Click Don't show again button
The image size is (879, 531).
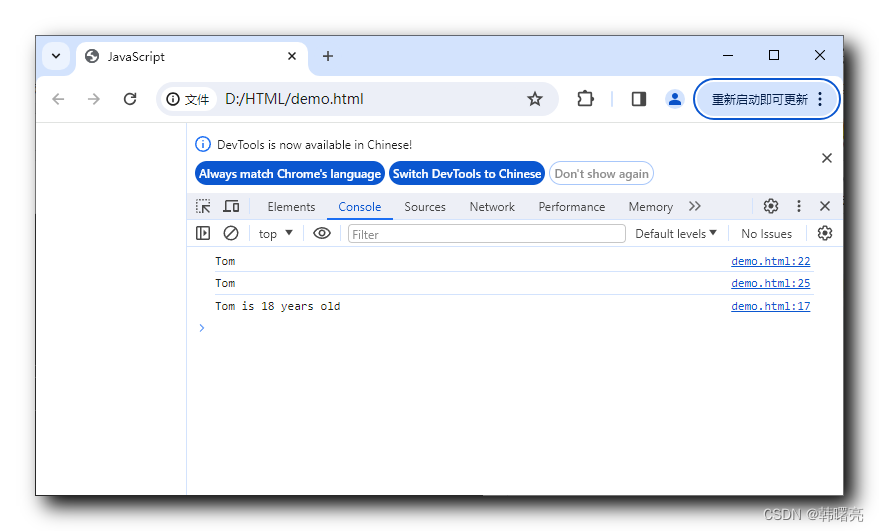tap(602, 174)
